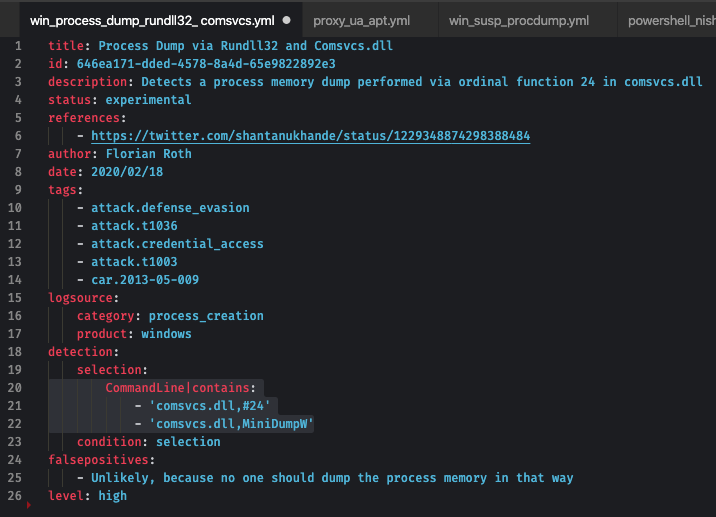Click the tag 'attack.defense_evasion'
This screenshot has width=716, height=517.
pyautogui.click(x=170, y=208)
